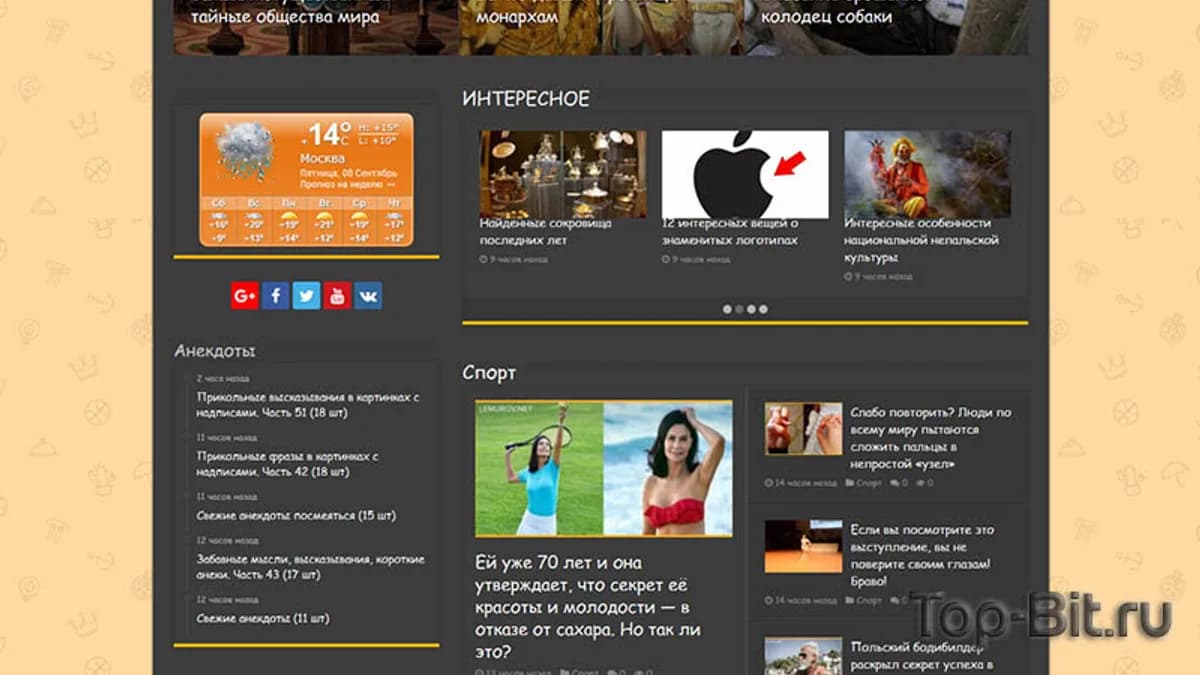1200x675 pixels.
Task: Open 'Прикольные фразы в картинках' Часть 42
Action: [287, 463]
